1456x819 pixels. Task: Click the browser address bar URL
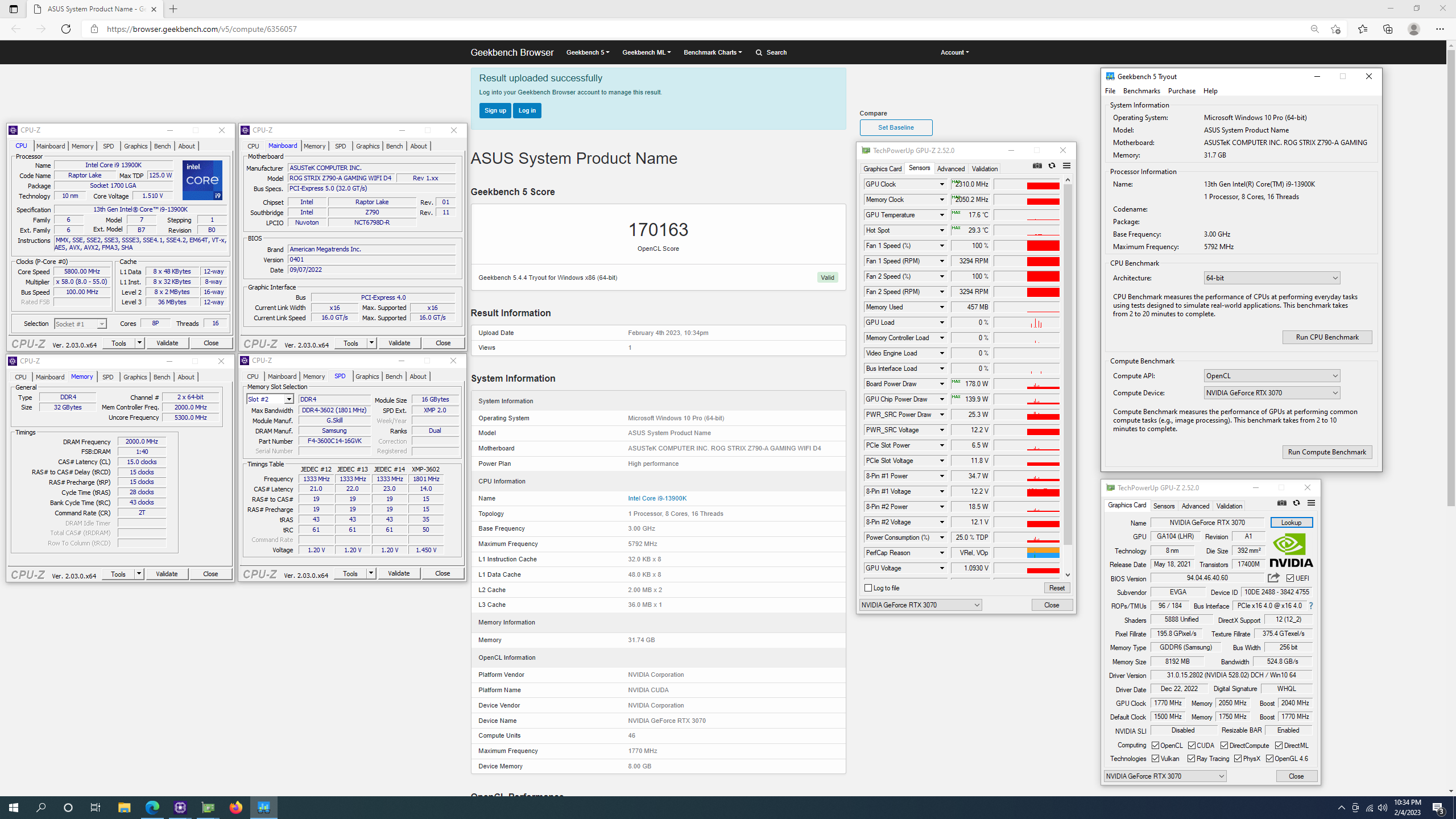(202, 29)
